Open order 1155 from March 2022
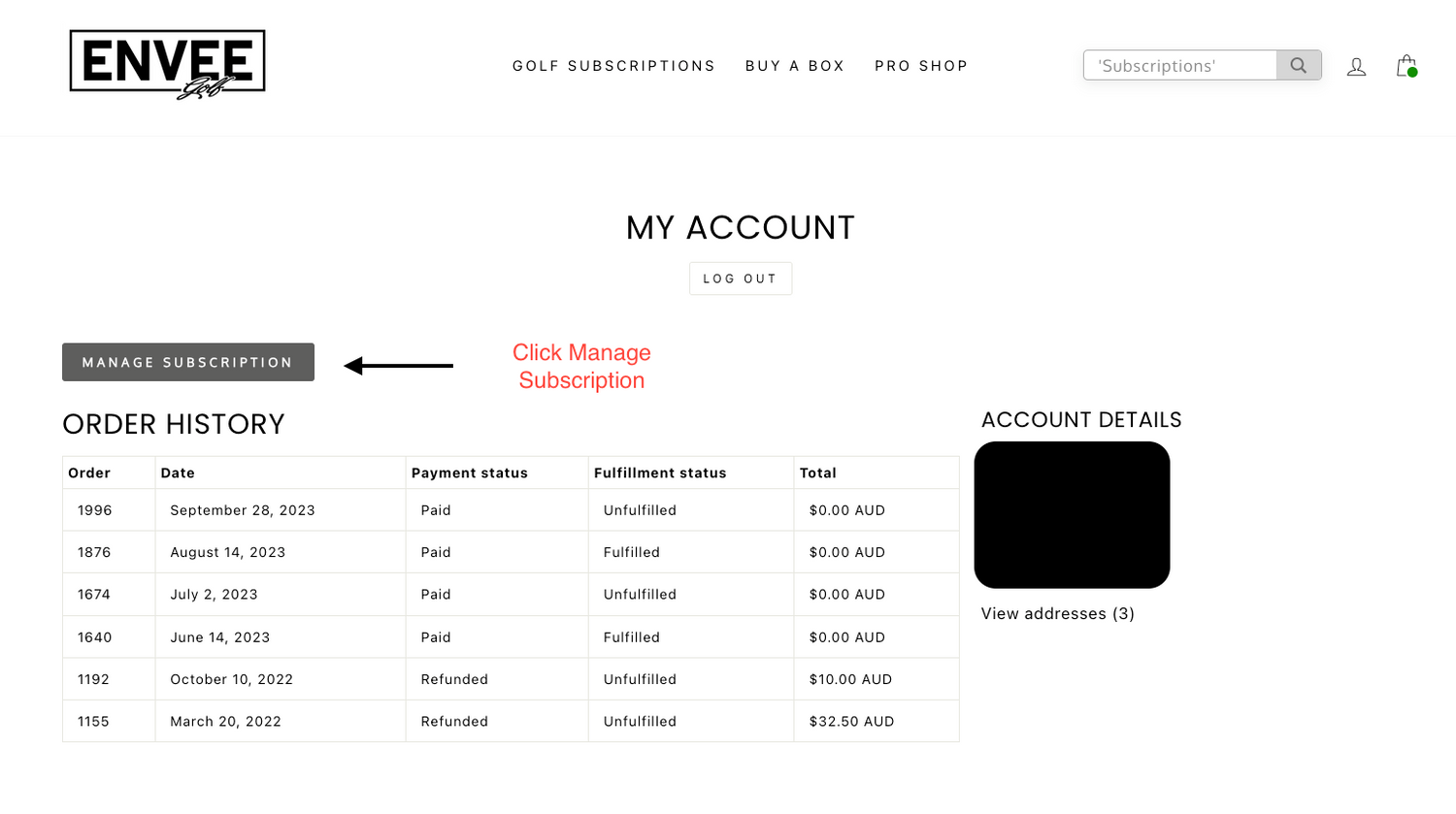This screenshot has width=1456, height=814. coord(93,722)
